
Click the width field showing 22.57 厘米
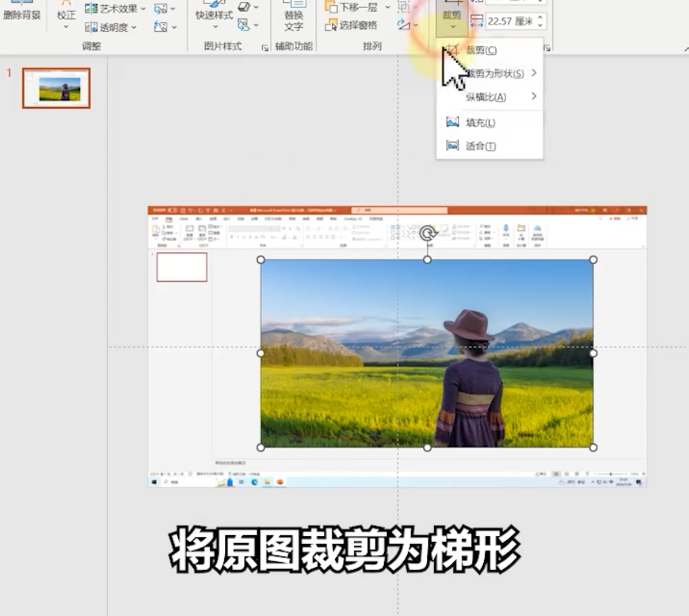tap(511, 21)
